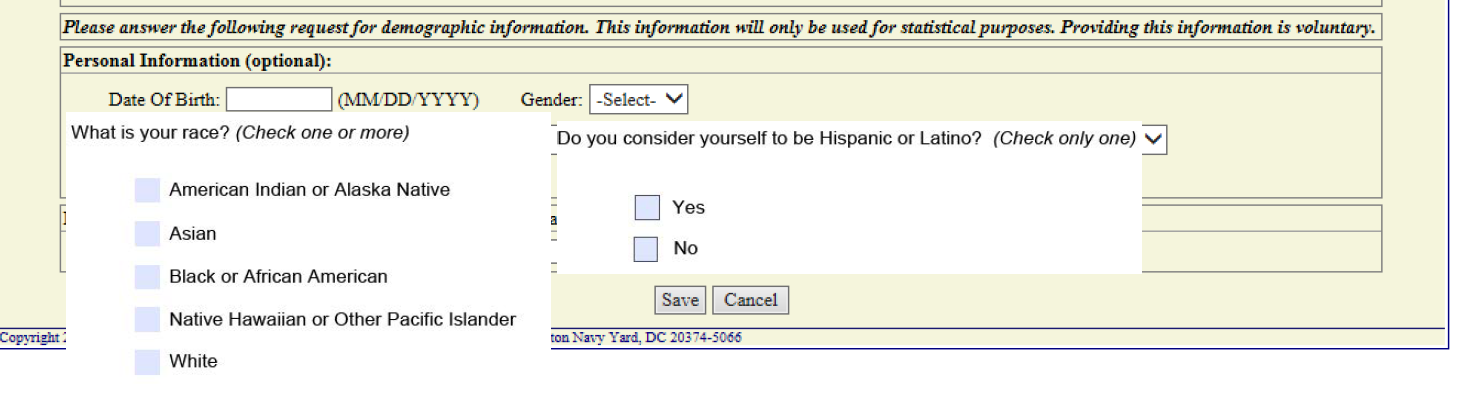Click the Personal Information (optional) heading

tap(197, 61)
